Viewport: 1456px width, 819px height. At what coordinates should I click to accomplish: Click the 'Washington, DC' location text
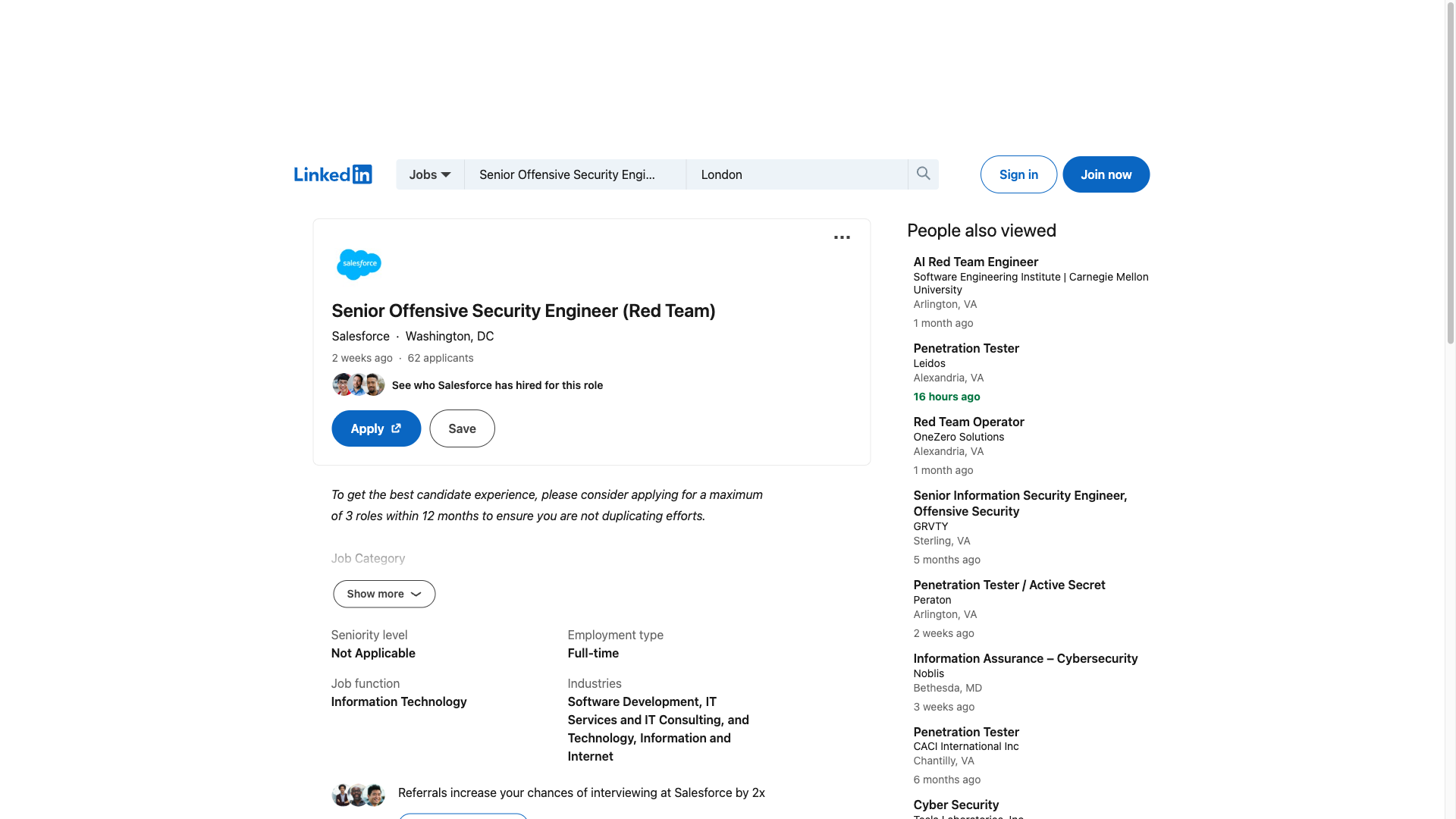pyautogui.click(x=449, y=336)
